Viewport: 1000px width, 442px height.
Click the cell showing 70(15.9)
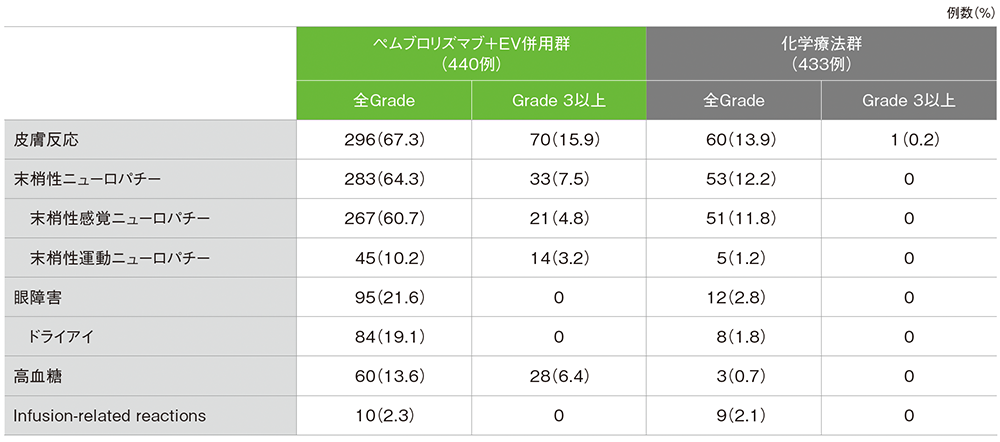[559, 139]
